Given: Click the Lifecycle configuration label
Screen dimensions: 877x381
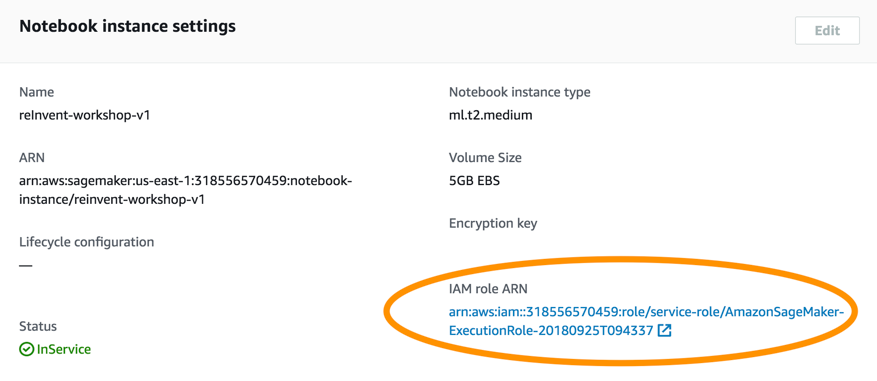Looking at the screenshot, I should [87, 242].
